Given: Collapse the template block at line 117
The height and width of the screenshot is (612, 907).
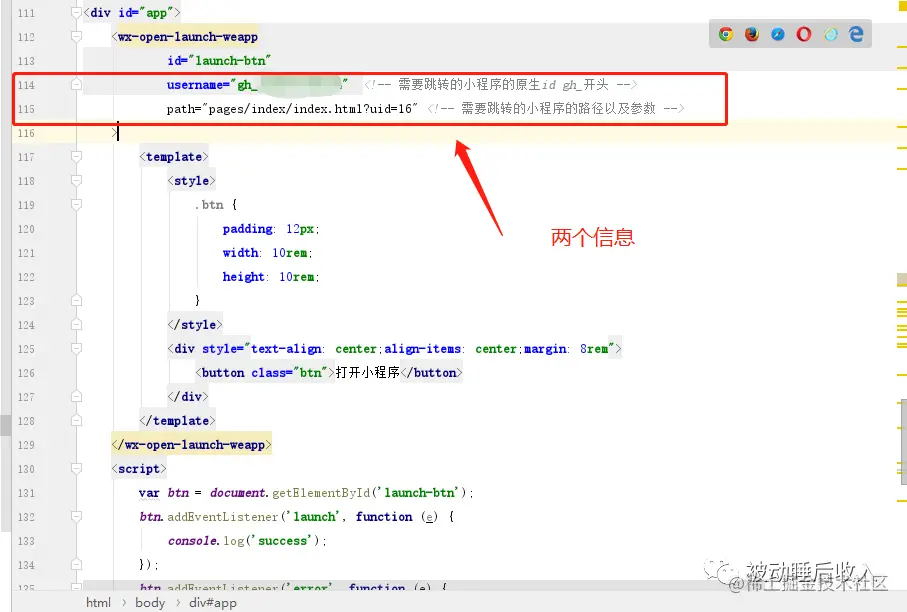Looking at the screenshot, I should 76,156.
